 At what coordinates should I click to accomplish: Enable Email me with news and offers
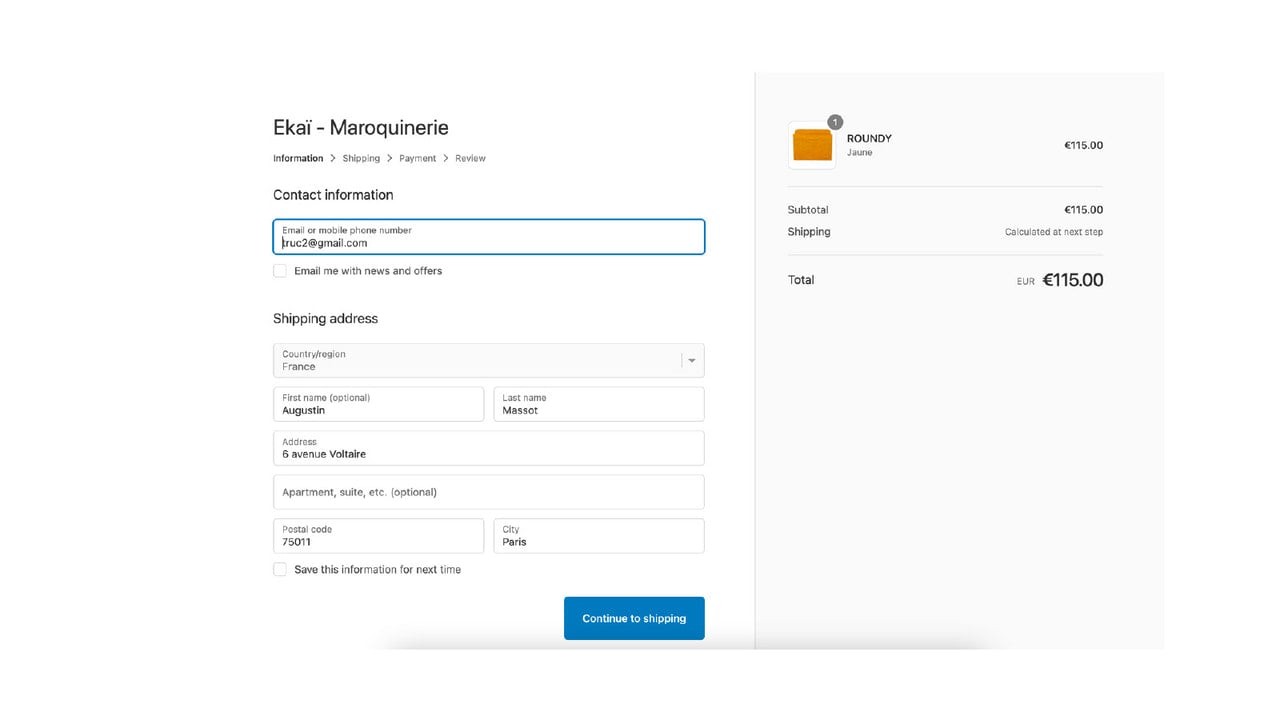point(280,271)
